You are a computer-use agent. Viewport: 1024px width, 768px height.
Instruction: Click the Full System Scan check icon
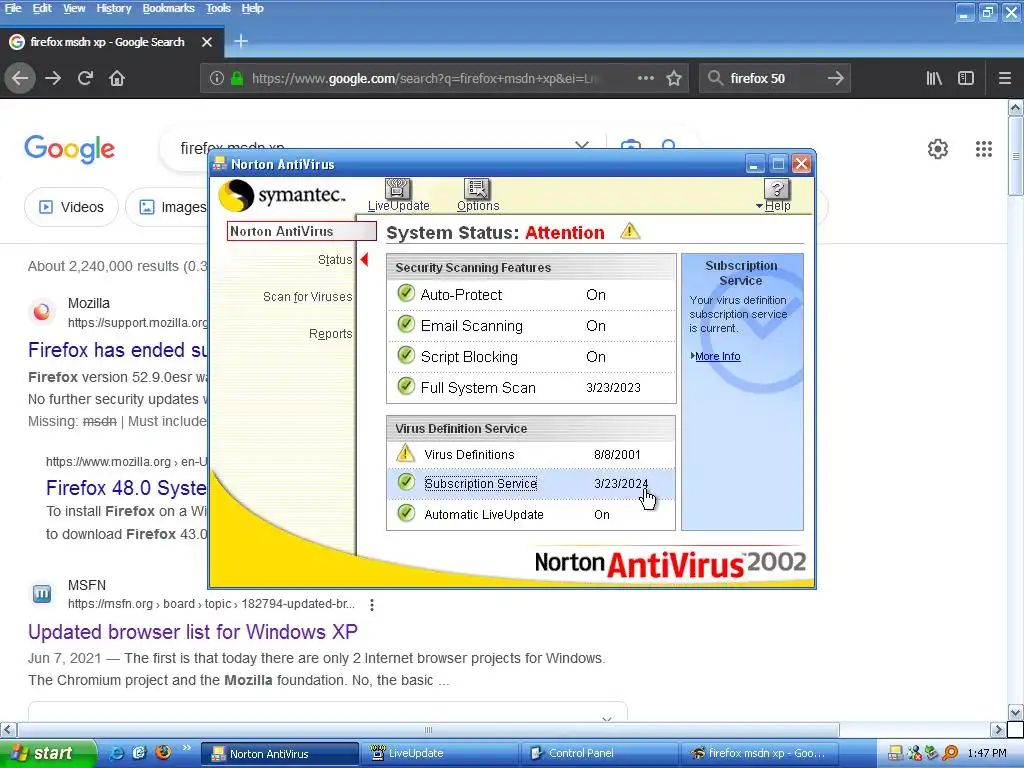click(406, 386)
